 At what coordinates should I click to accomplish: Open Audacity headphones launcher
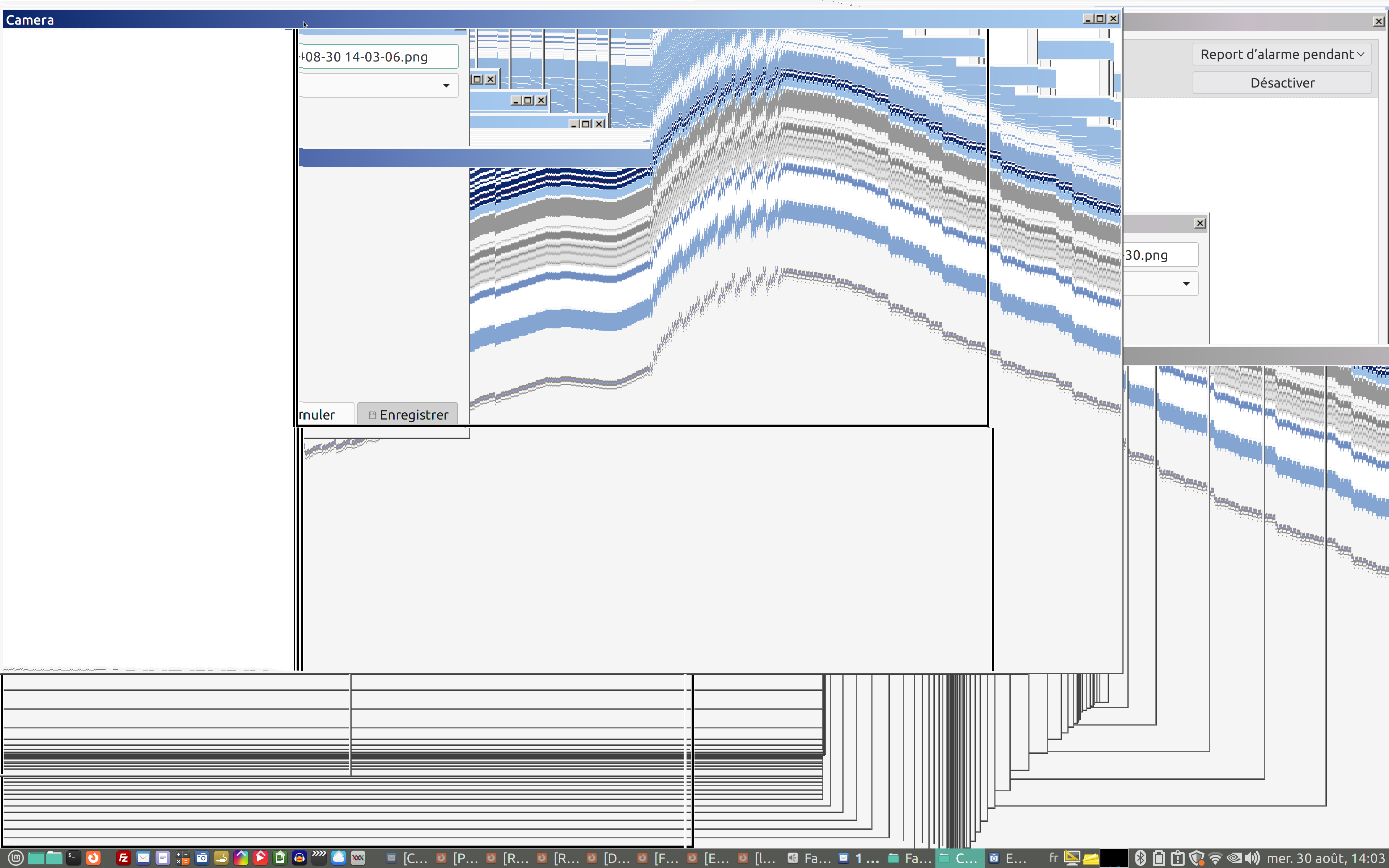point(299,858)
